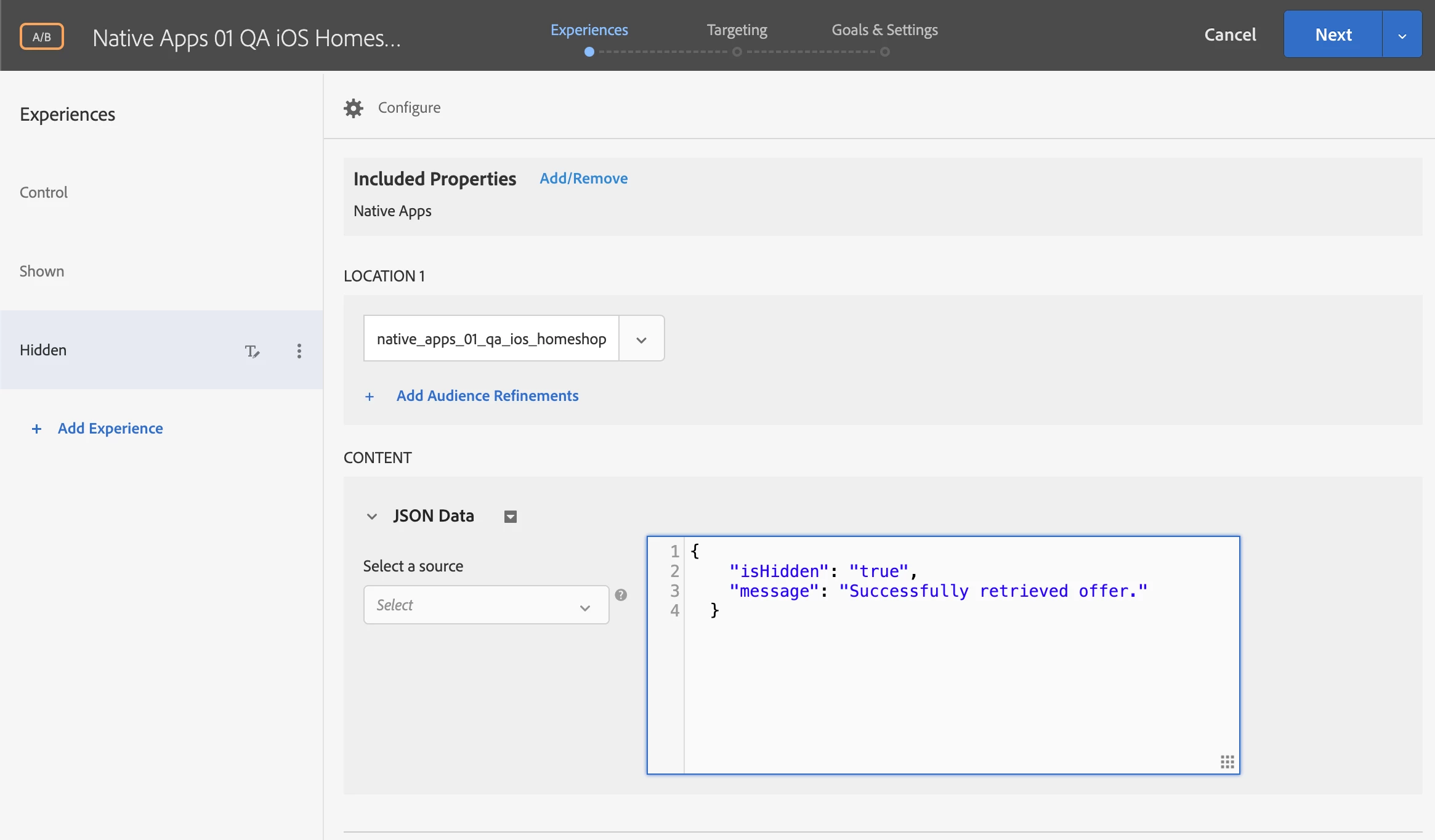Viewport: 1435px width, 840px height.
Task: Click the Add/Remove properties link
Action: point(583,179)
